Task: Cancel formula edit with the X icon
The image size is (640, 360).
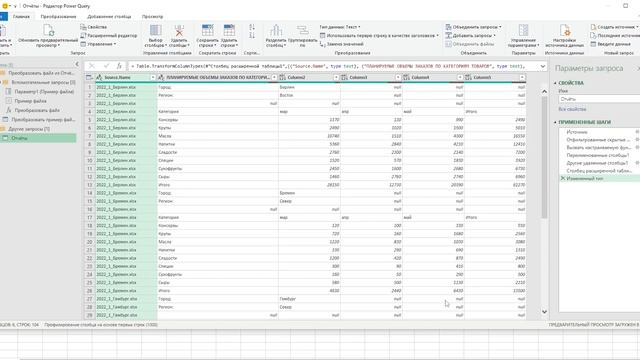Action: coord(91,66)
